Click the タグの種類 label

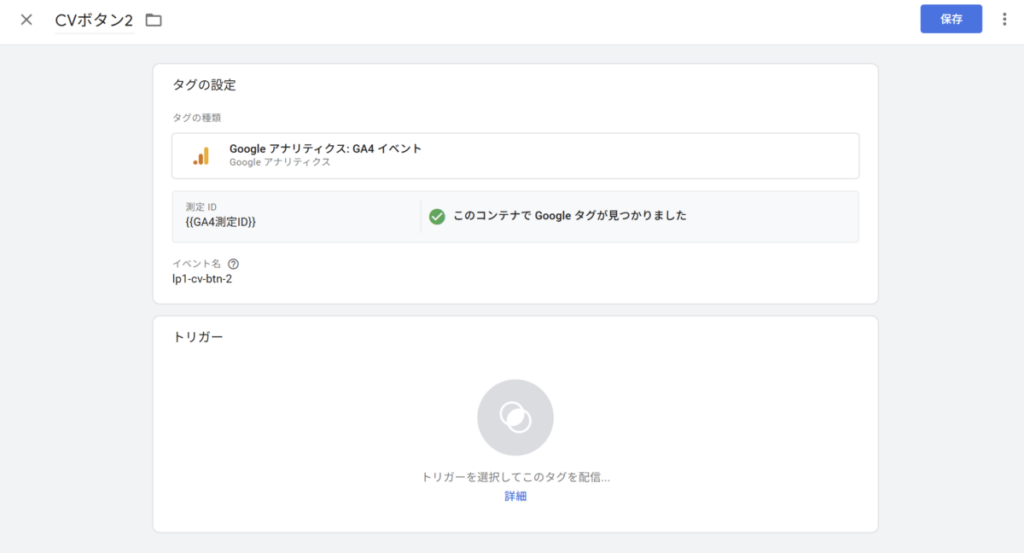[196, 118]
